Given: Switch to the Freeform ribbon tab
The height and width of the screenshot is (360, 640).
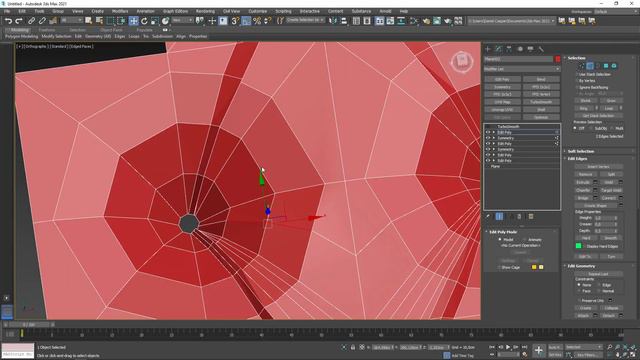Looking at the screenshot, I should click(x=47, y=30).
